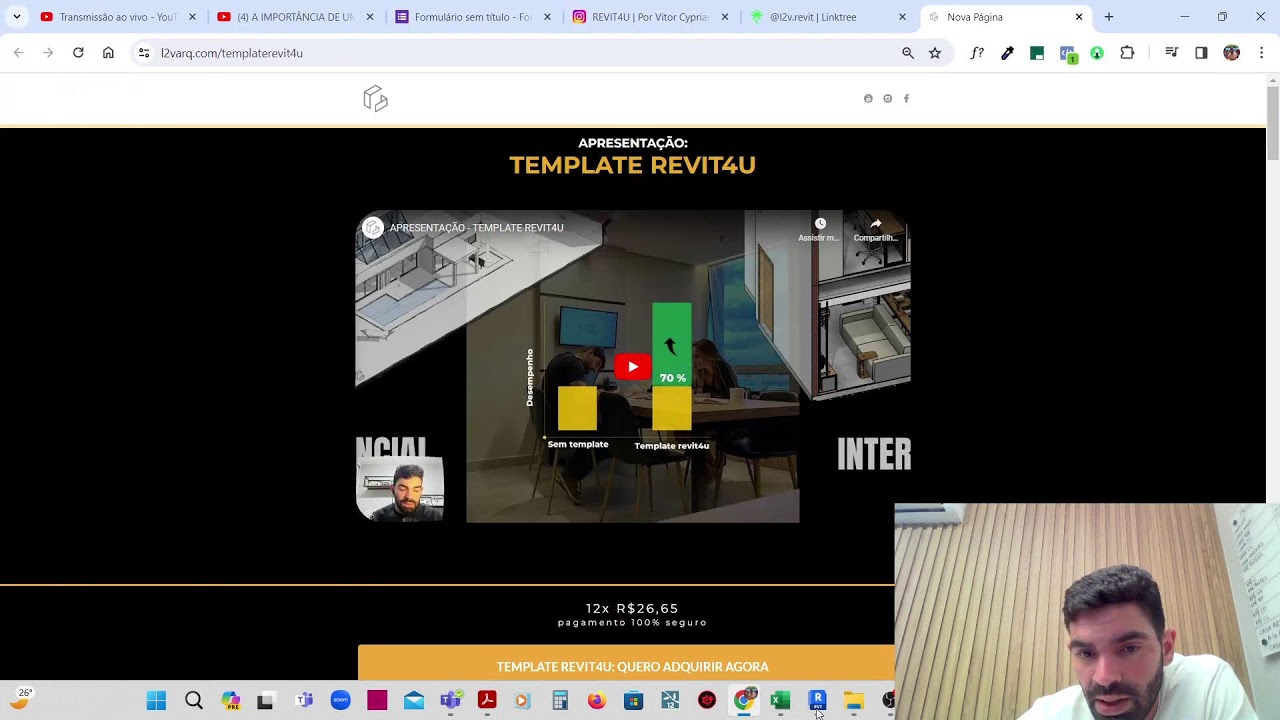
Task: Open Zoom app from taskbar
Action: tap(340, 701)
